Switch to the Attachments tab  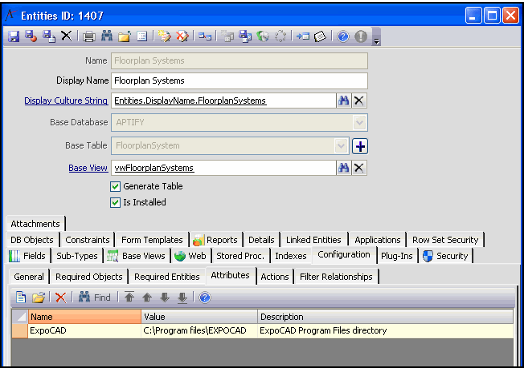35,224
